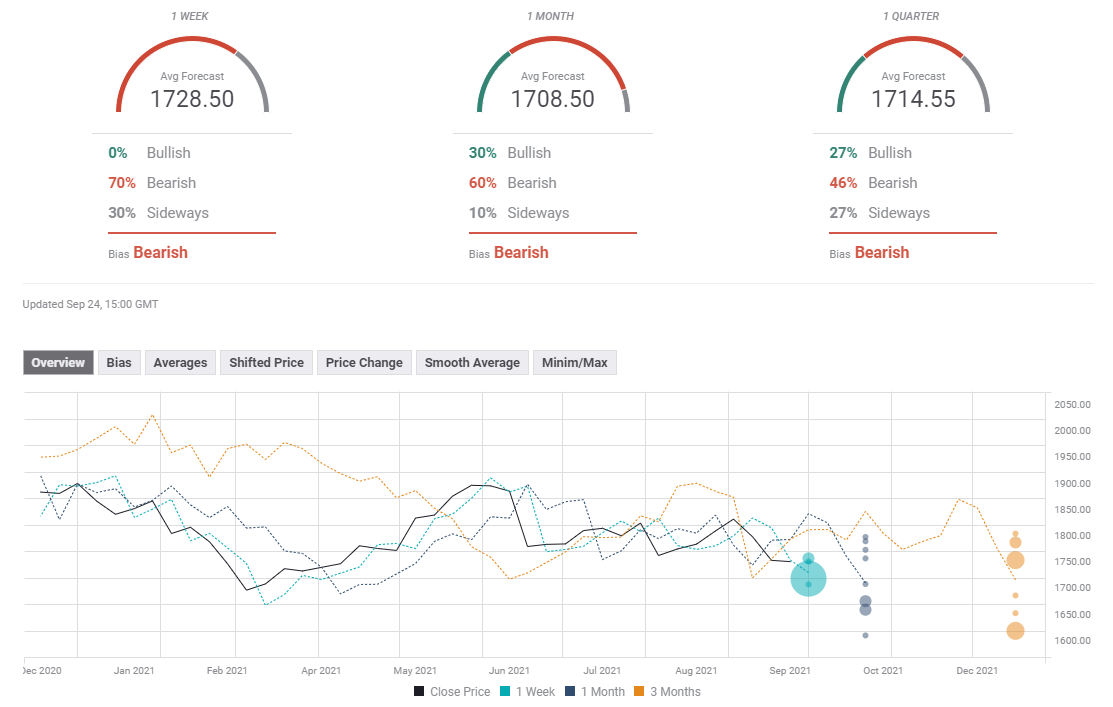Toggle the Close Price legend series
1113x707 pixels.
tap(452, 691)
